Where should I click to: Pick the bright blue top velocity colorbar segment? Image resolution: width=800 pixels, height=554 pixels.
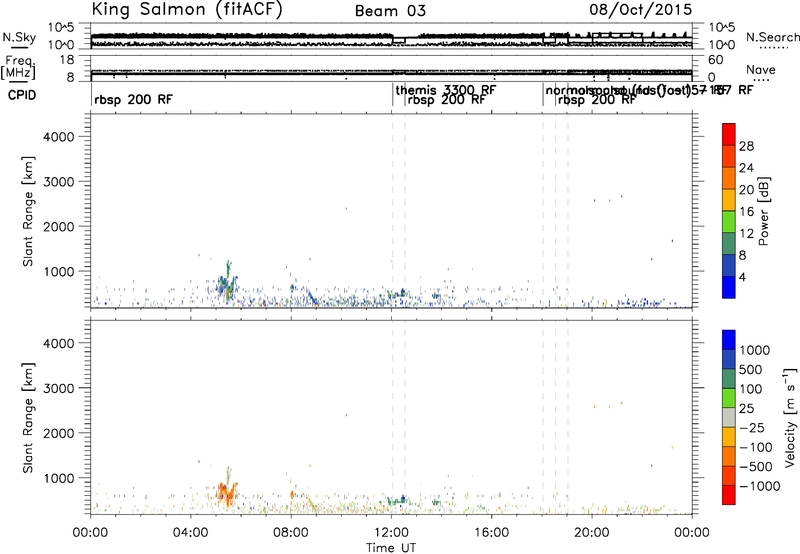(729, 340)
